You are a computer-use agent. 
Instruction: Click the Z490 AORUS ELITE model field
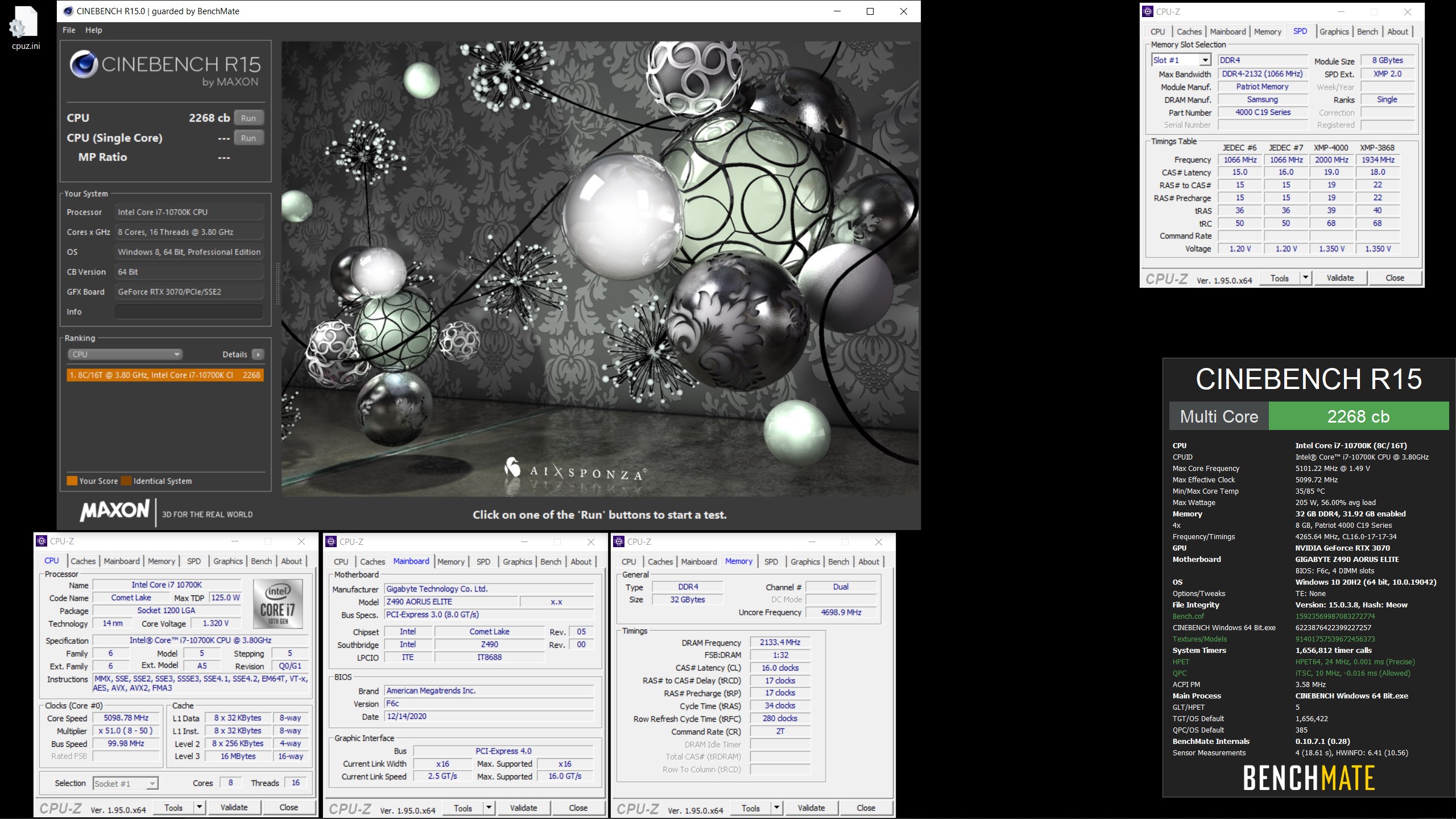coord(452,602)
